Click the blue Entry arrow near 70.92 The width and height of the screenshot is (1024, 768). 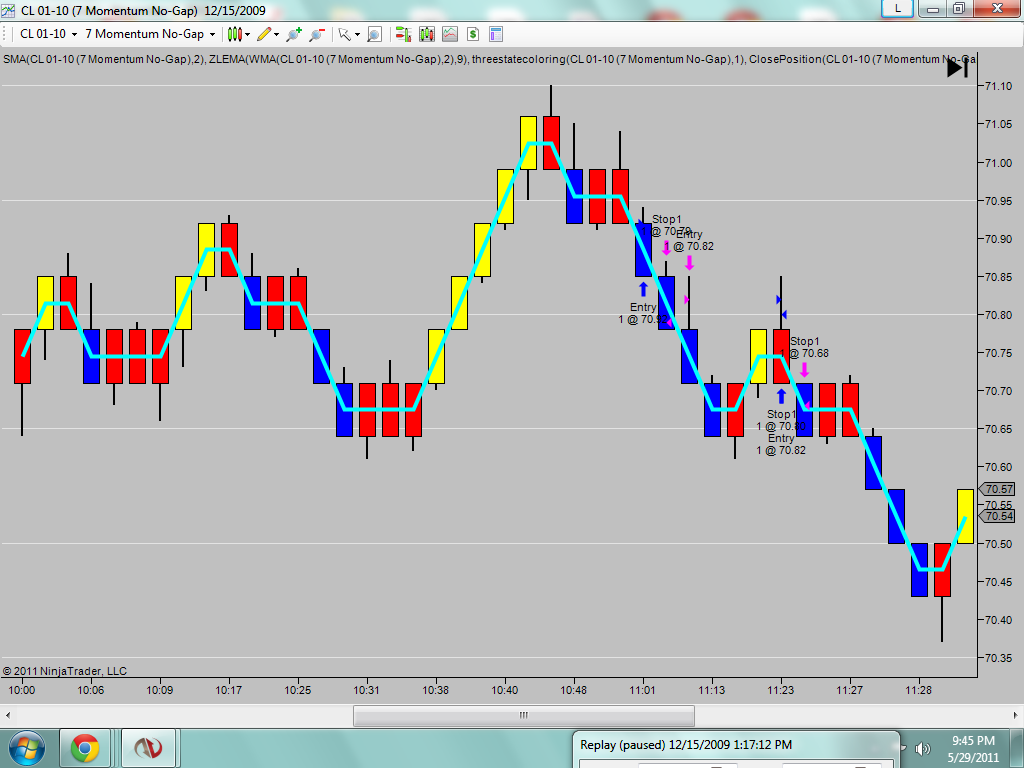tap(643, 289)
